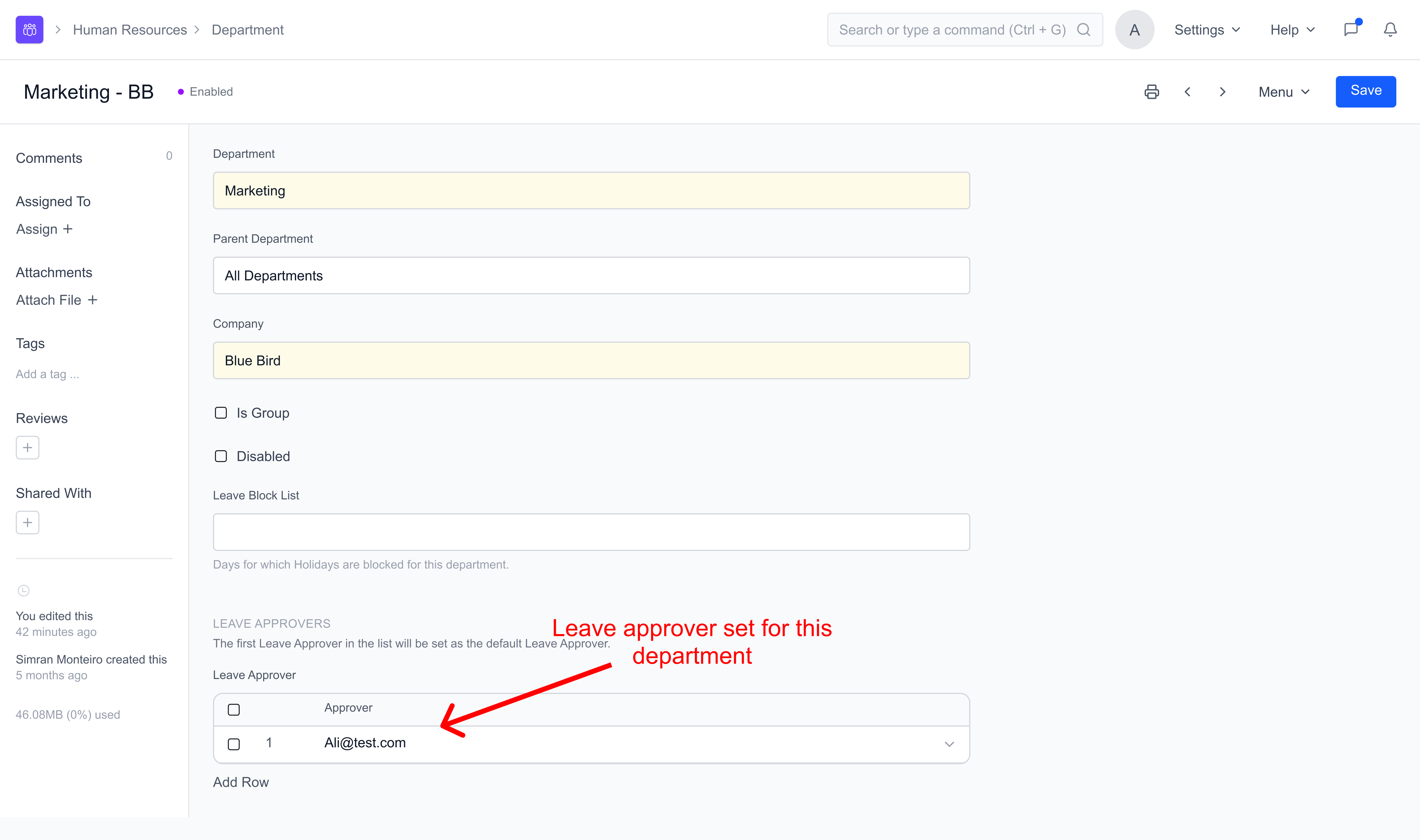Click the search magnifier icon

[x=1083, y=29]
